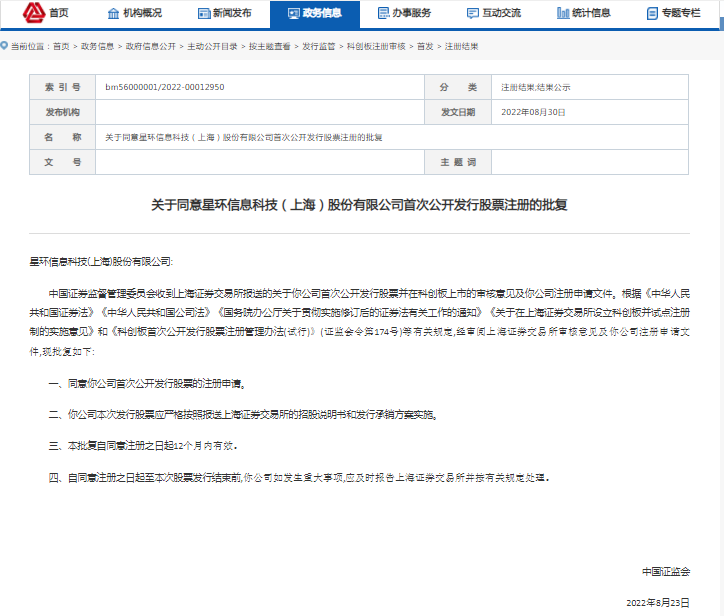Click the CSRC logo icon
Viewport: 724px width, 616px height.
pos(35,13)
